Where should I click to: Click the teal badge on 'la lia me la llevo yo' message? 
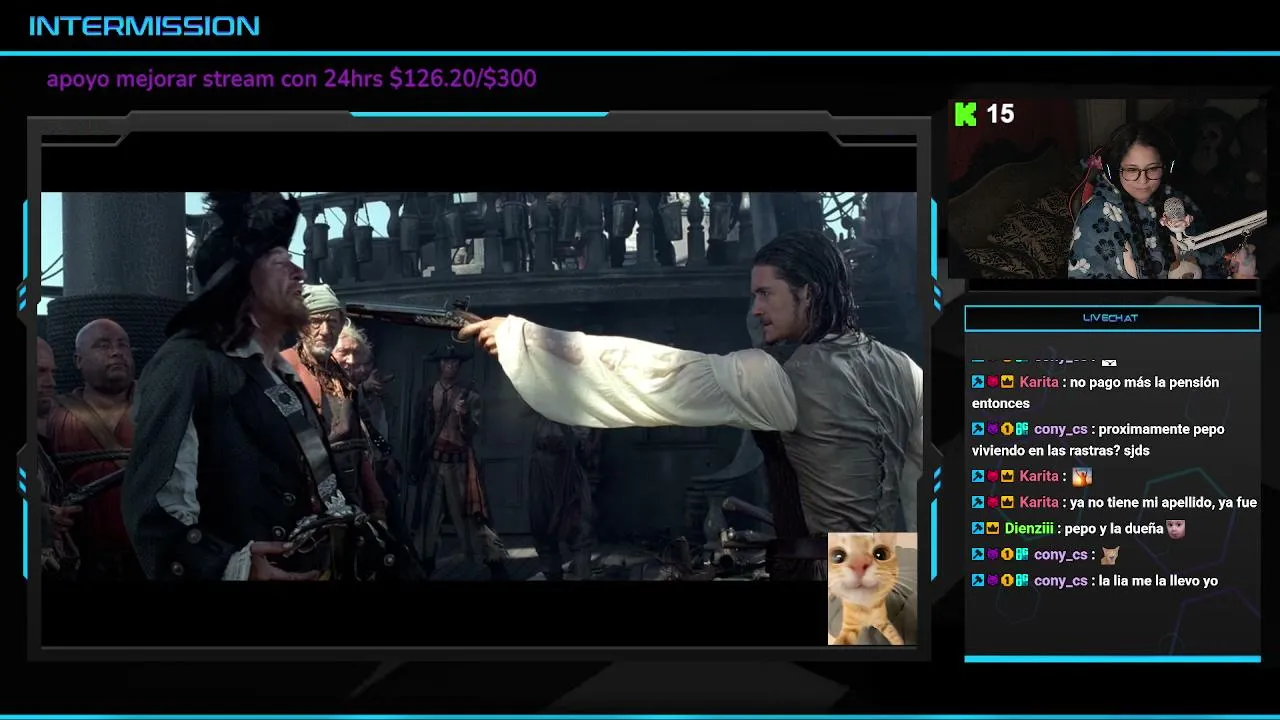coord(1022,580)
